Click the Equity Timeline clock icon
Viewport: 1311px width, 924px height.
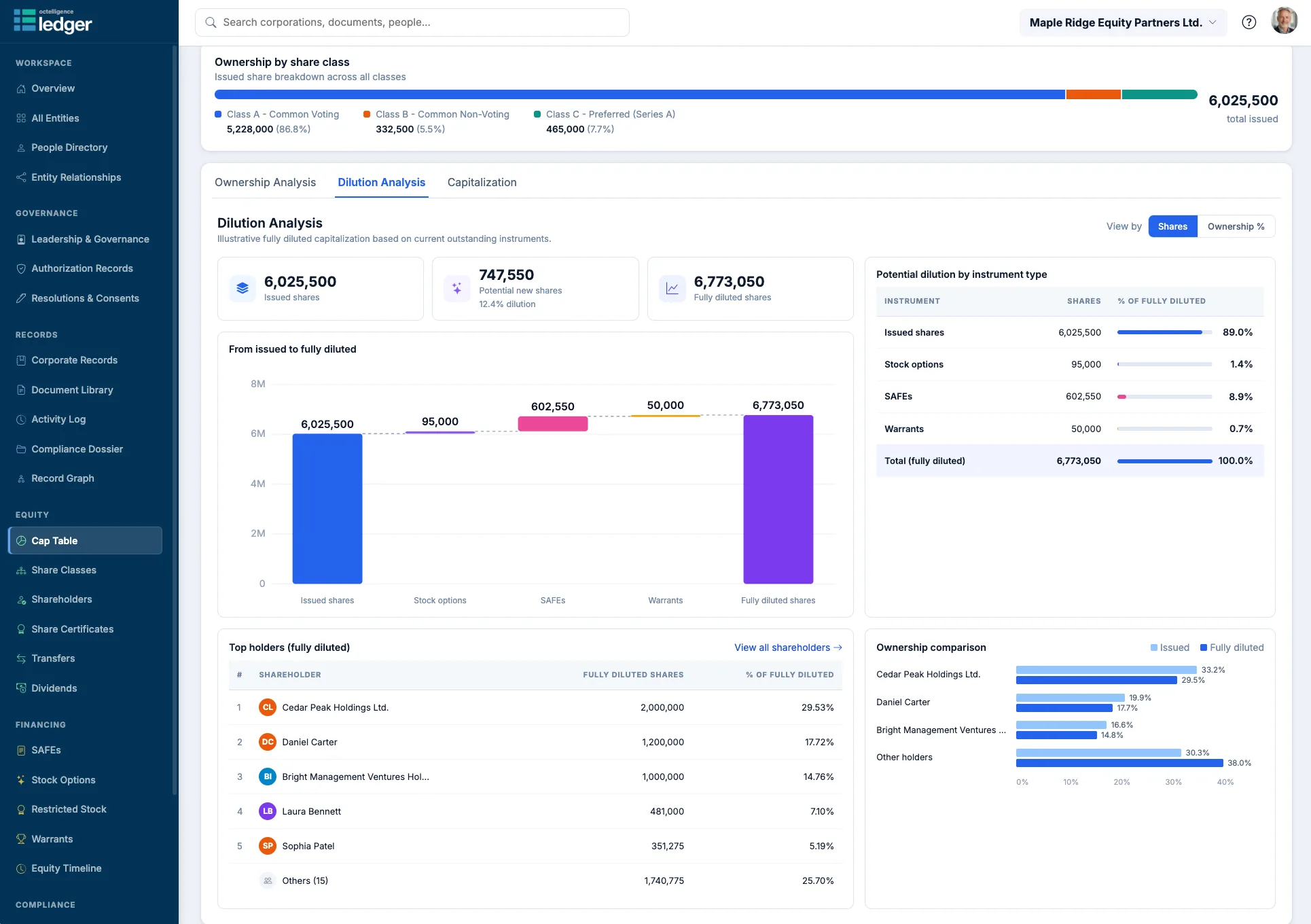(21, 868)
